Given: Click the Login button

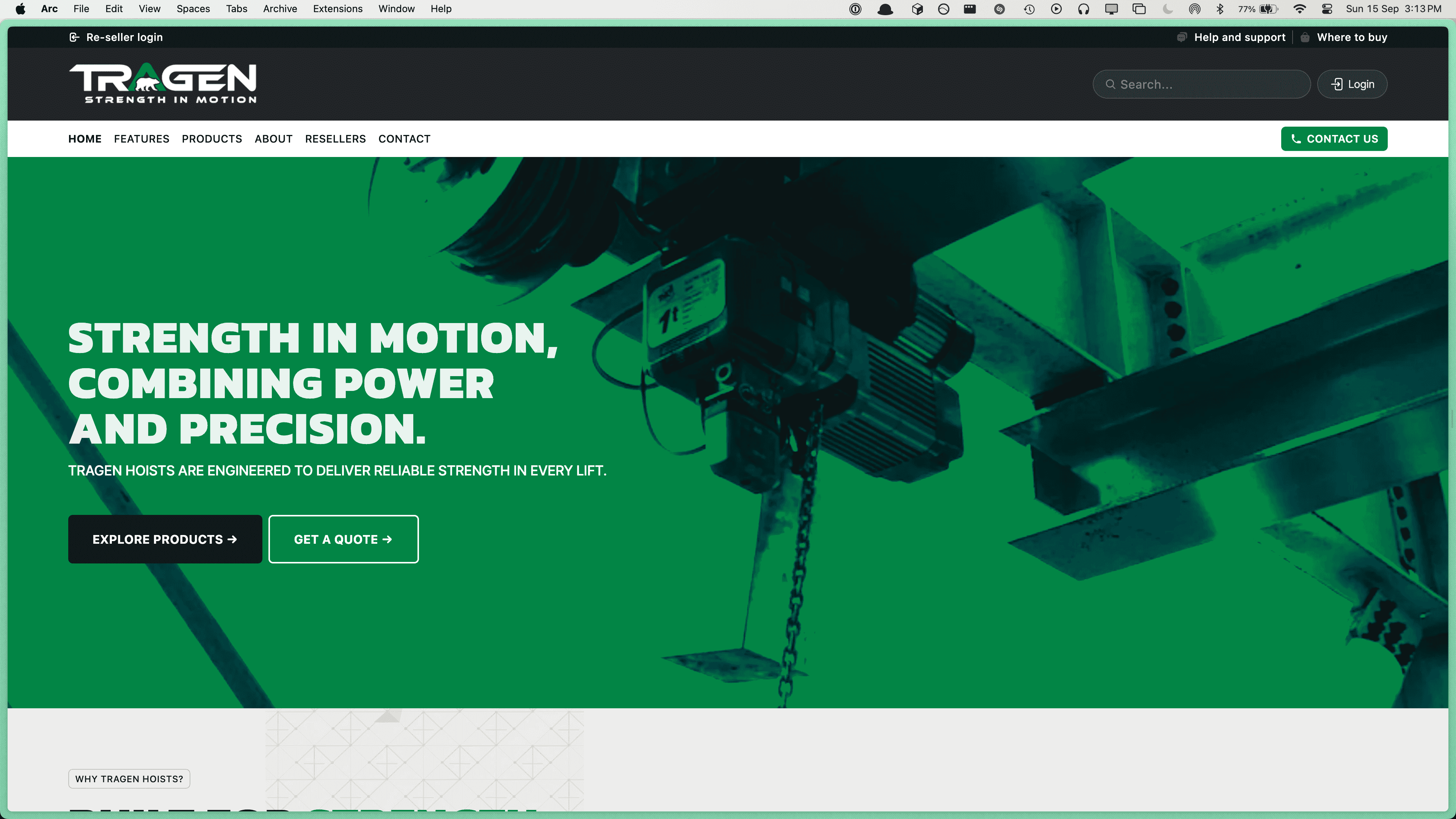Looking at the screenshot, I should click(x=1352, y=84).
